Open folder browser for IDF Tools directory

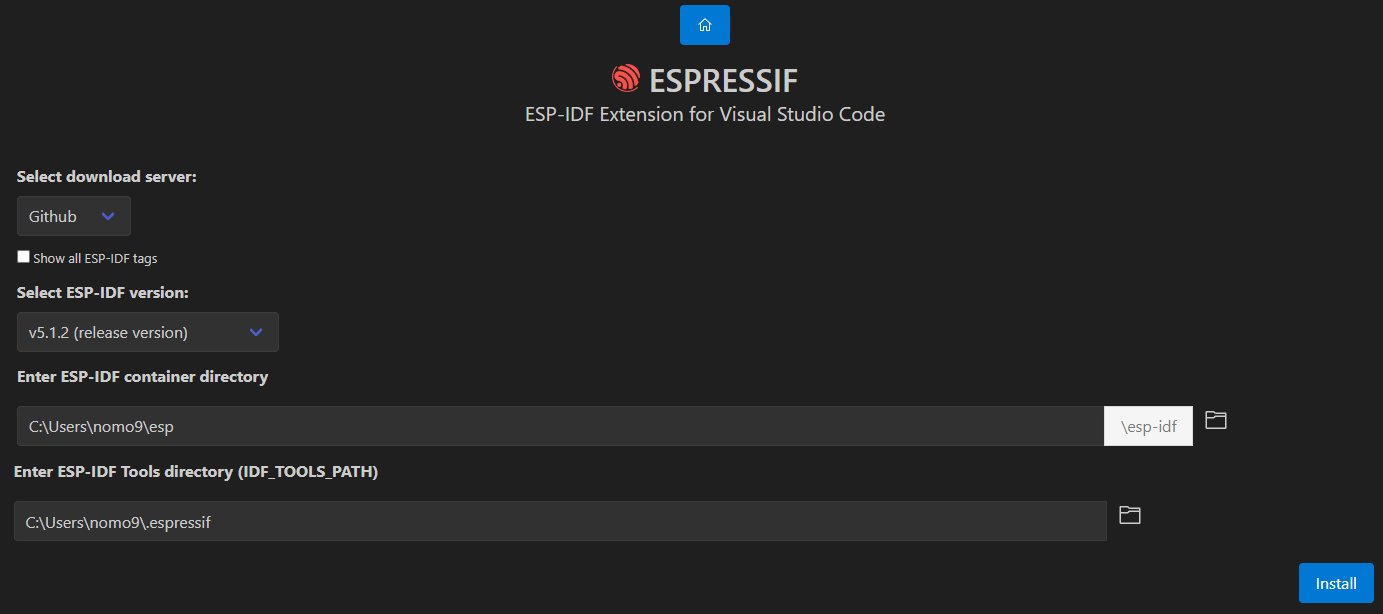click(x=1129, y=515)
